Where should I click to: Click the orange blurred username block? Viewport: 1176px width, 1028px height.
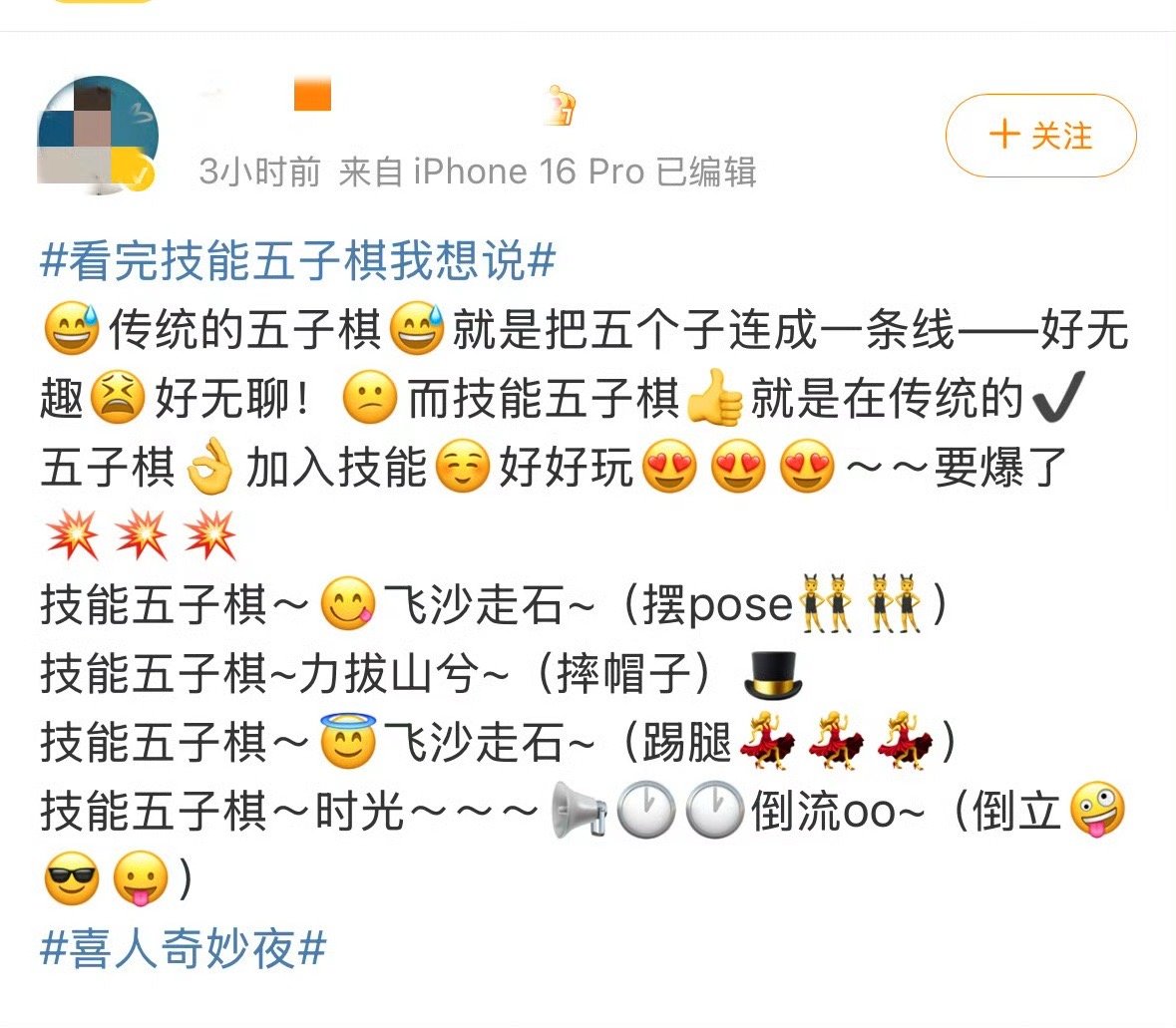(x=313, y=95)
